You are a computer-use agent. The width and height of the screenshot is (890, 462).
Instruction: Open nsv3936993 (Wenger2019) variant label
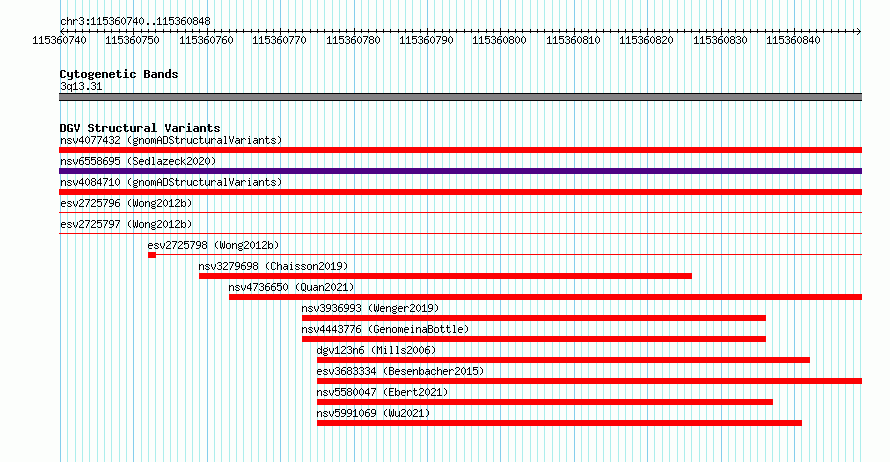tap(370, 308)
